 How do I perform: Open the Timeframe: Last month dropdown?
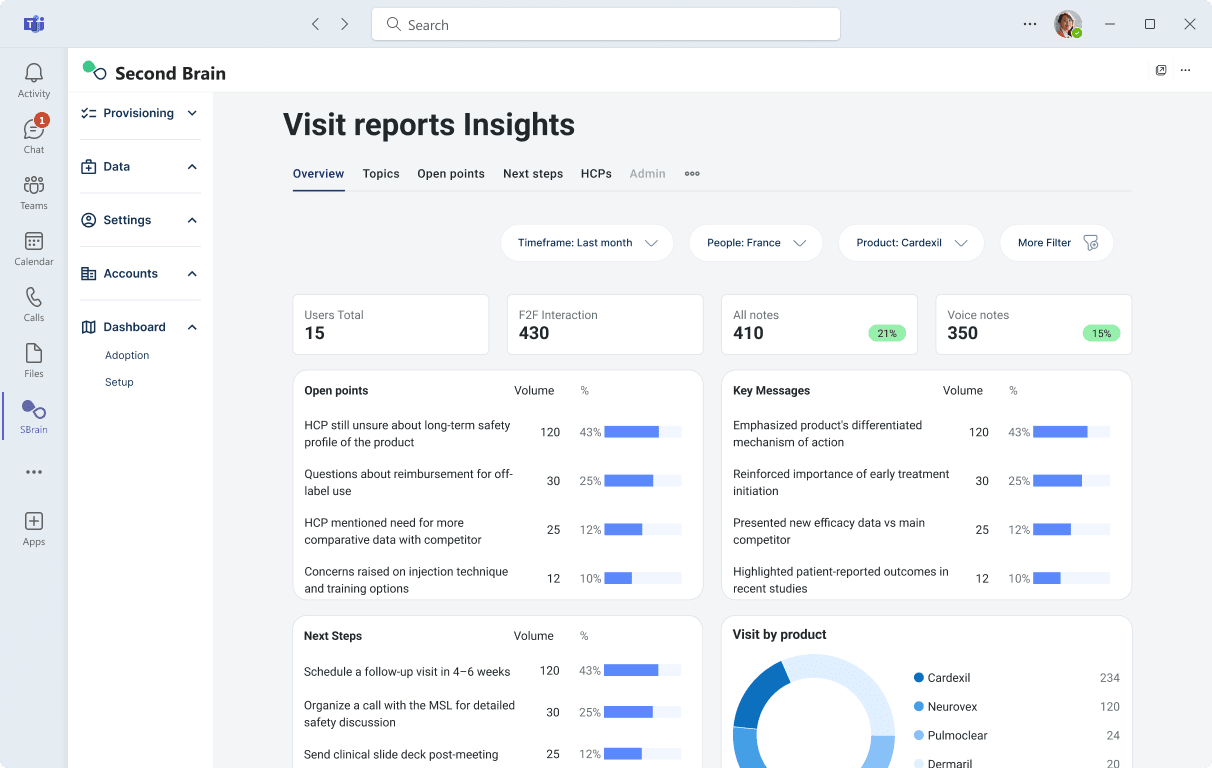(587, 243)
